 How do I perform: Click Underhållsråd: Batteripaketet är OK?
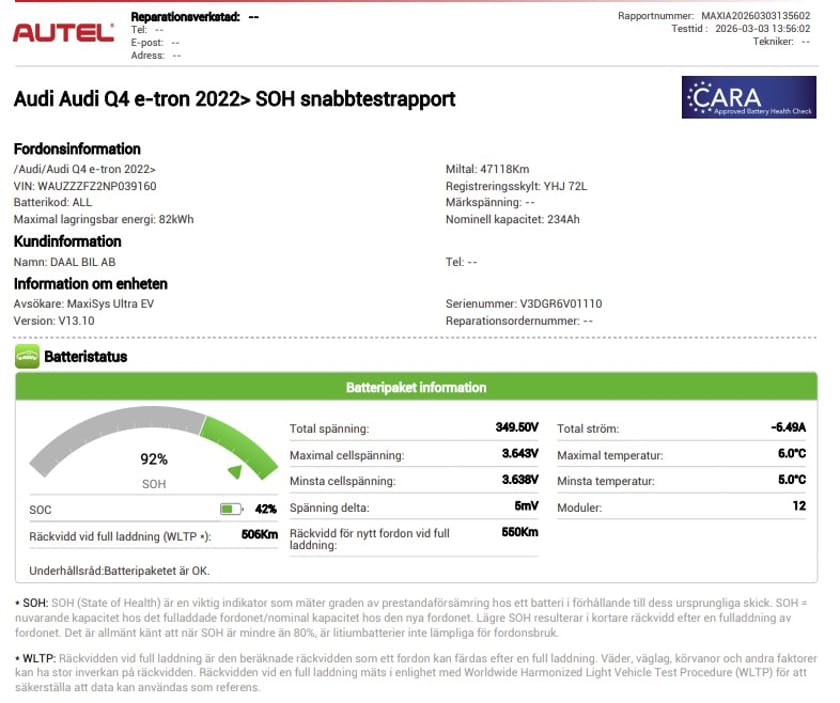[x=119, y=571]
